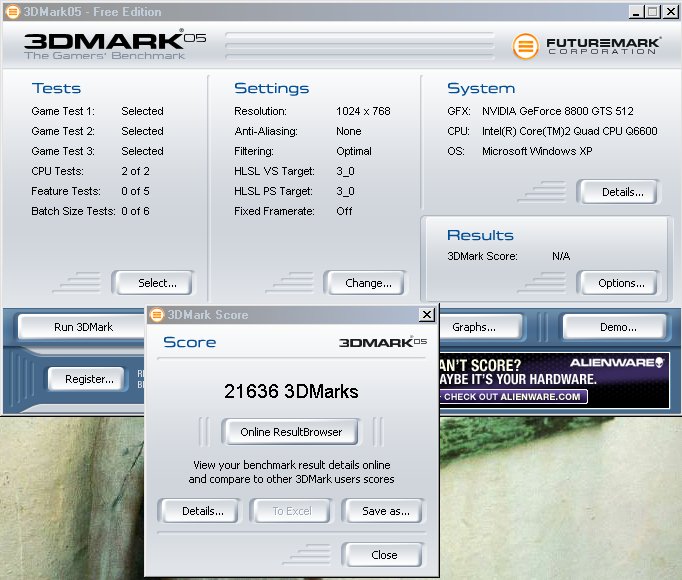Click the Filtering value Optimal
This screenshot has height=580, width=682.
(x=354, y=151)
